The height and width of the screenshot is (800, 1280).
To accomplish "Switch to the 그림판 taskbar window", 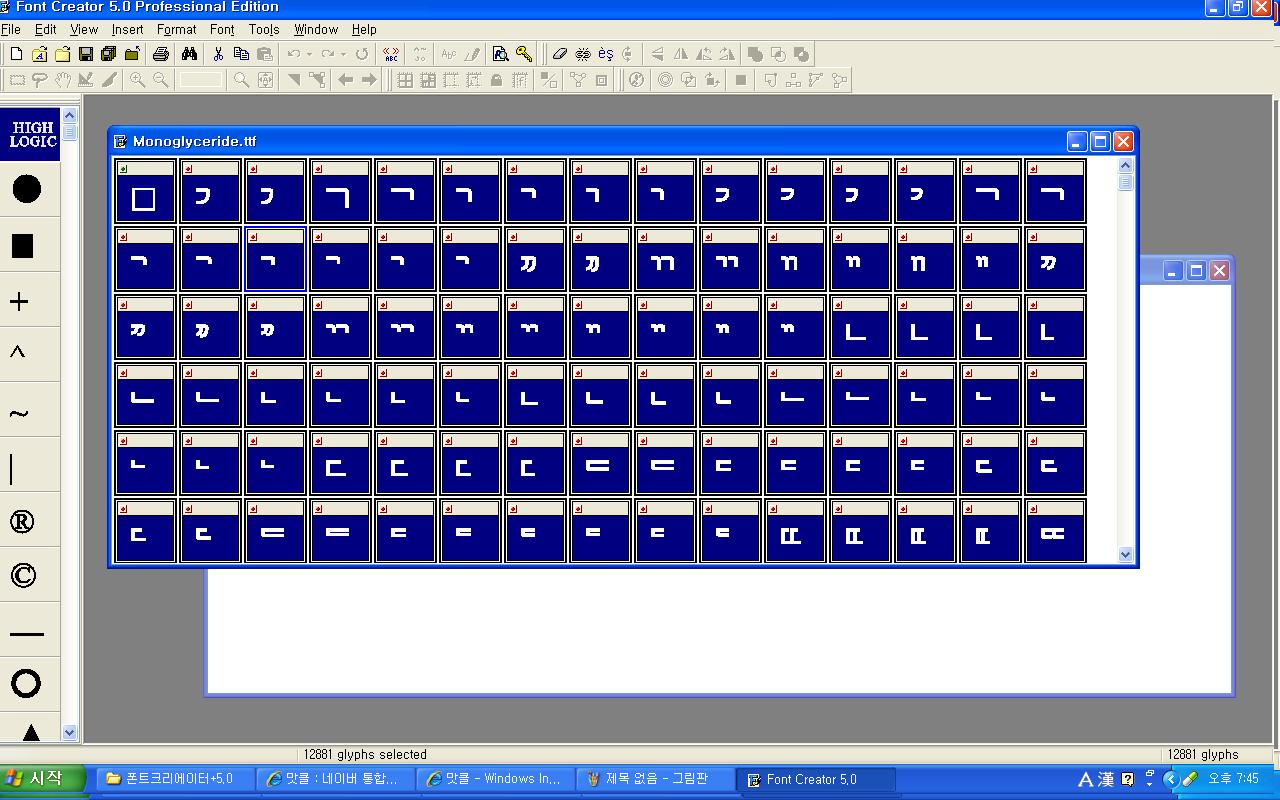I will (655, 779).
